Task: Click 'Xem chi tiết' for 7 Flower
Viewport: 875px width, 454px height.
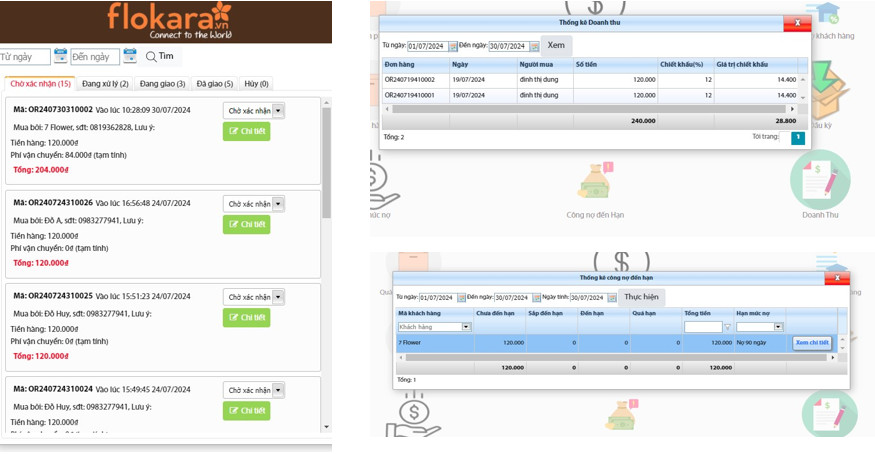Action: click(x=812, y=342)
